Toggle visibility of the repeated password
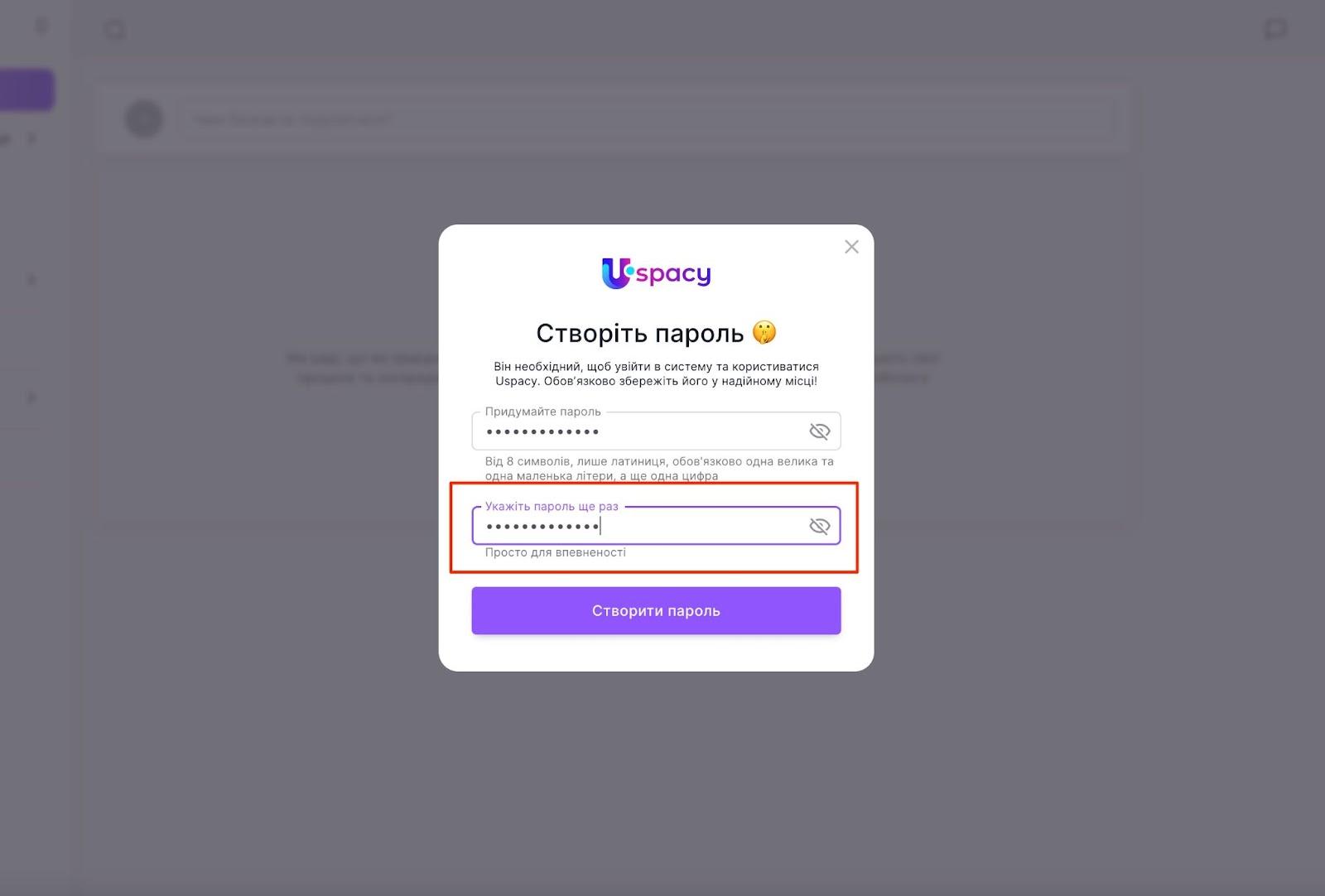The height and width of the screenshot is (896, 1325). [x=819, y=527]
